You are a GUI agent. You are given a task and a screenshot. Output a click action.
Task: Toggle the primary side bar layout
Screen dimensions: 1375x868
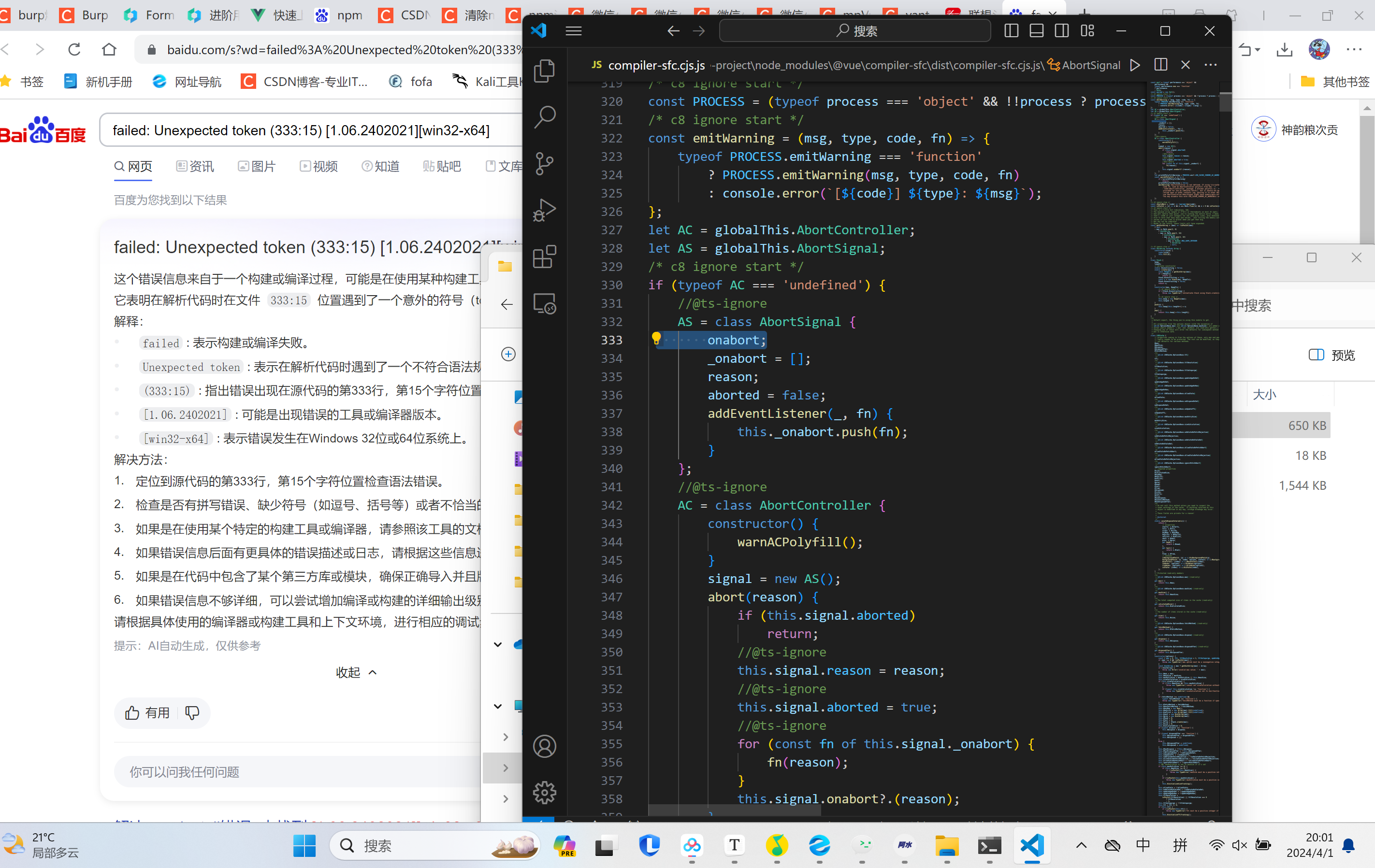click(x=1011, y=31)
